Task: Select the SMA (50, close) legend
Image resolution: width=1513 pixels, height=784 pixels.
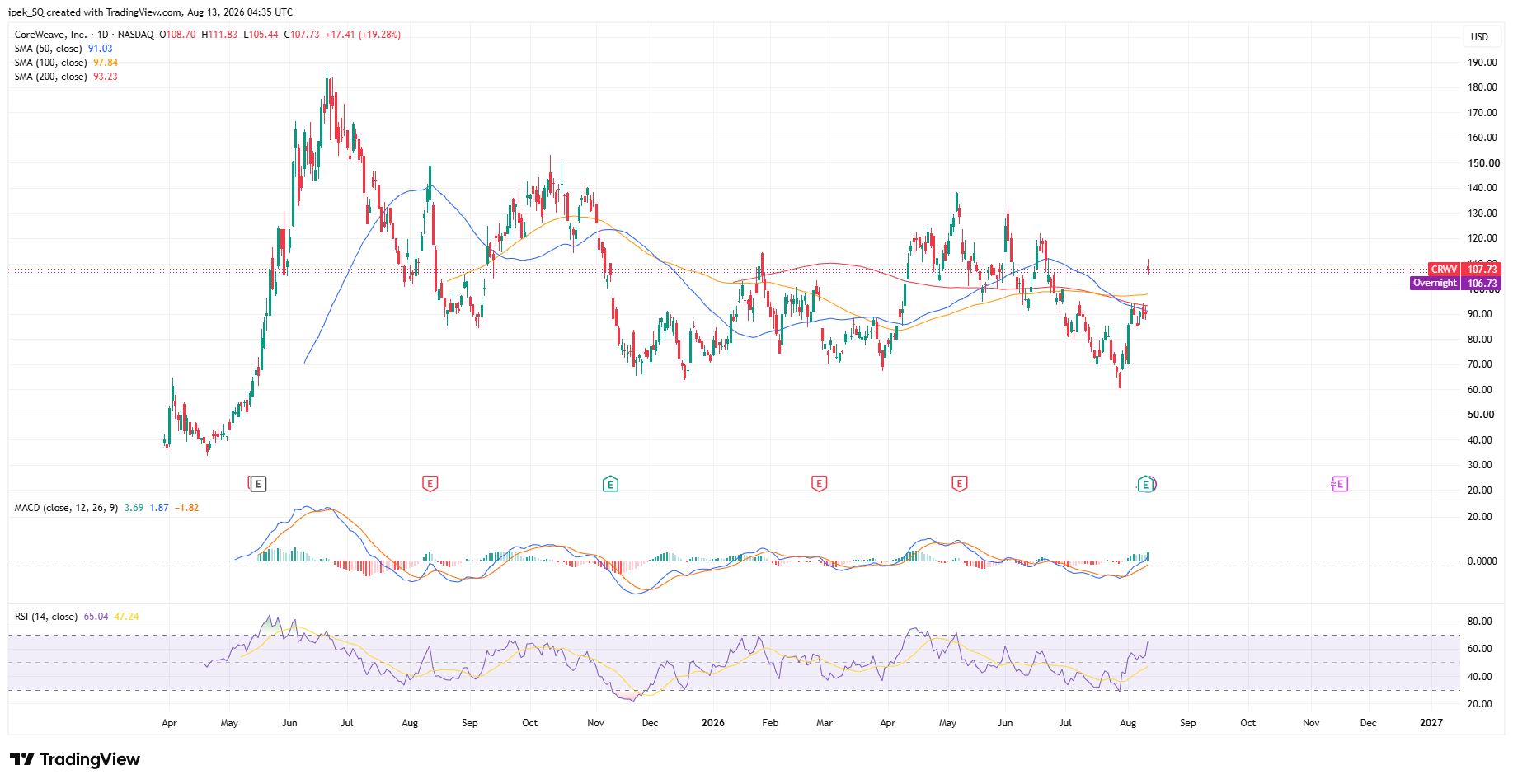Action: point(49,49)
